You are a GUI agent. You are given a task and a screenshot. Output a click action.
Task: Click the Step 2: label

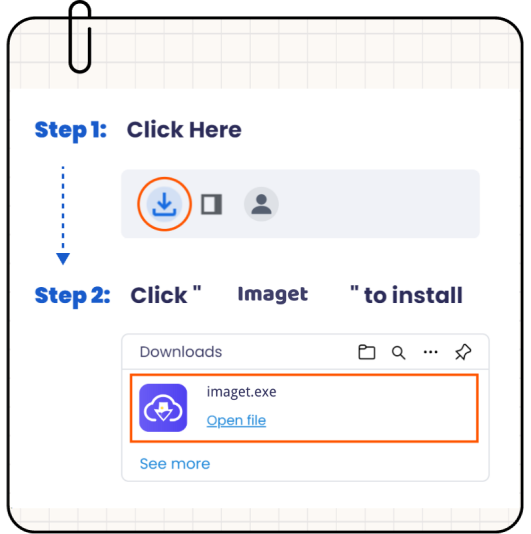pos(73,296)
